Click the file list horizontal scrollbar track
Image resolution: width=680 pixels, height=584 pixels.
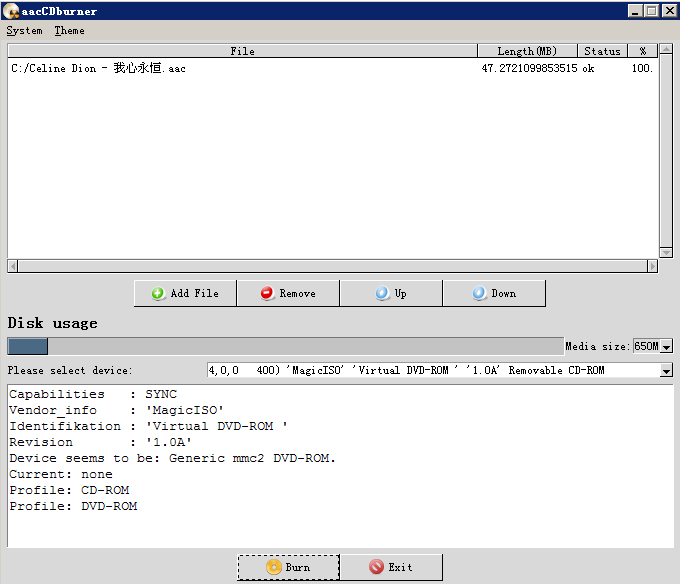point(333,266)
